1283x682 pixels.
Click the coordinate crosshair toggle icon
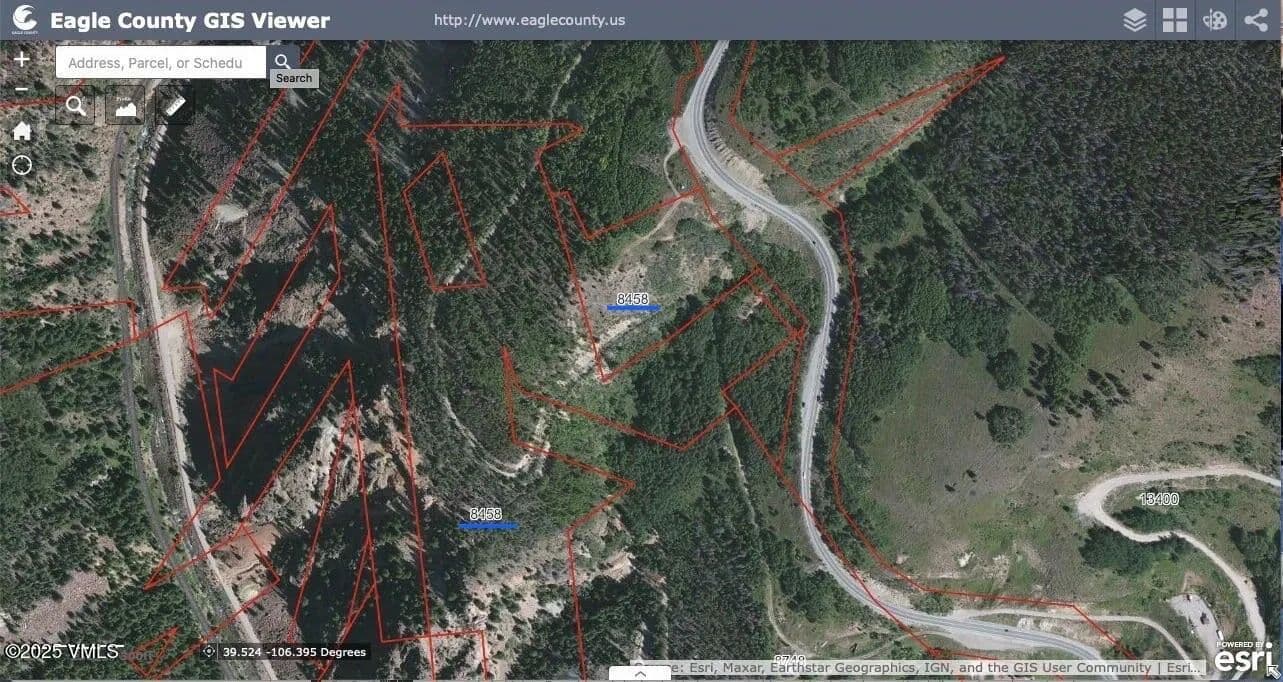click(208, 652)
